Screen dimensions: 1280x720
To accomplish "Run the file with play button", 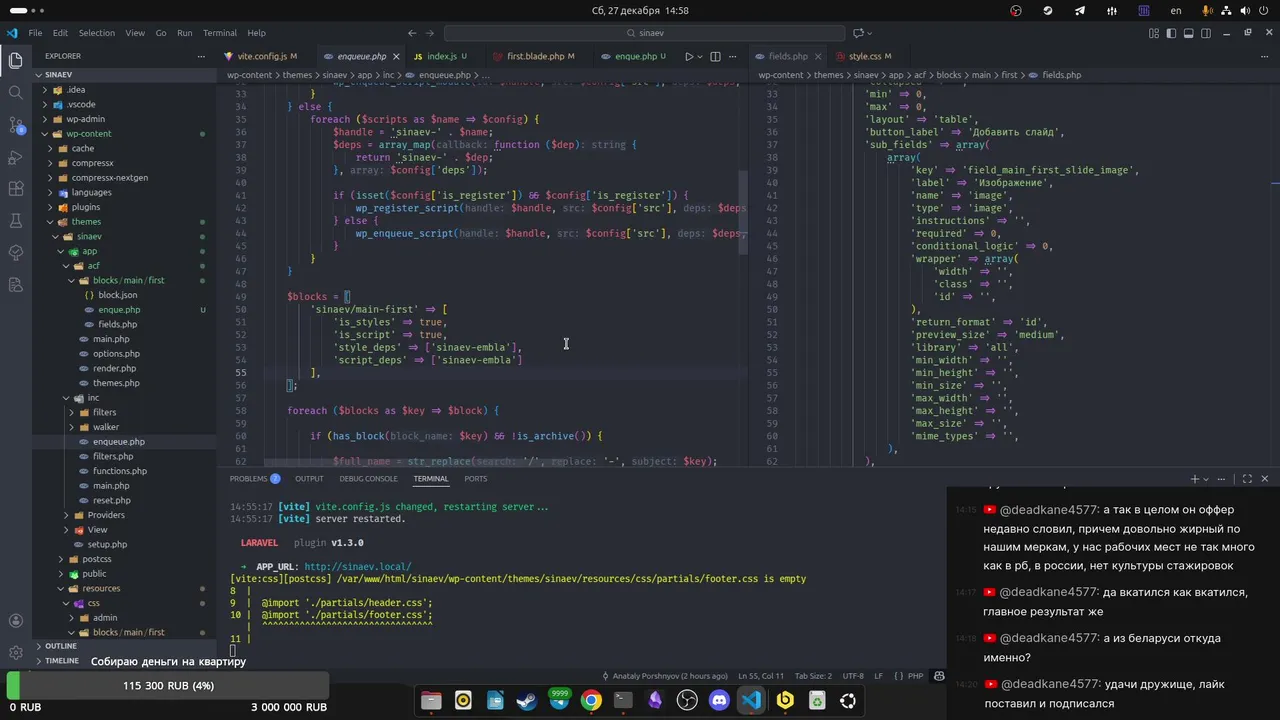I will [x=688, y=56].
